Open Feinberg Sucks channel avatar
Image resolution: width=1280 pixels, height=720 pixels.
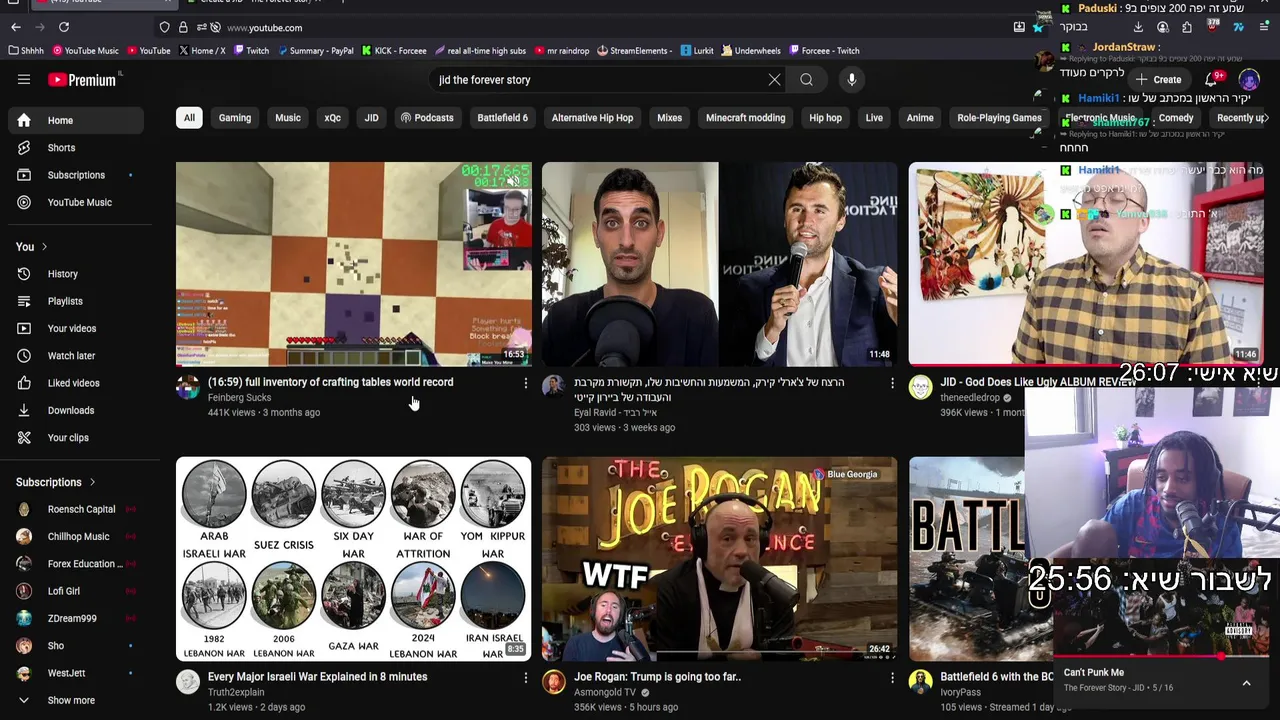(188, 388)
